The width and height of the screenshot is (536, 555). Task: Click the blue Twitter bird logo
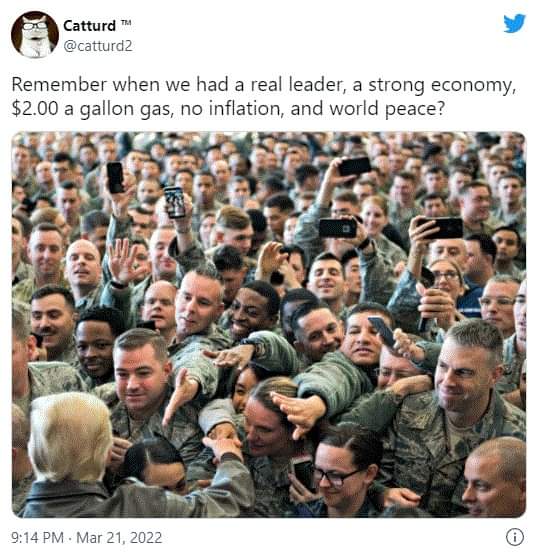coord(514,23)
